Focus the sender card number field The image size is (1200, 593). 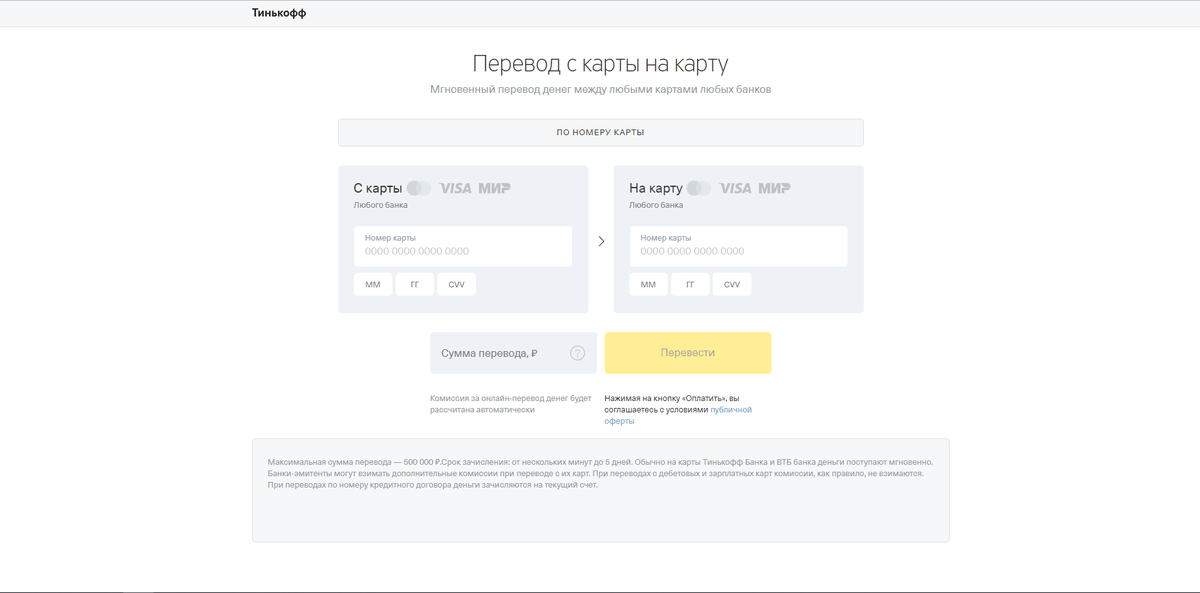pos(462,246)
